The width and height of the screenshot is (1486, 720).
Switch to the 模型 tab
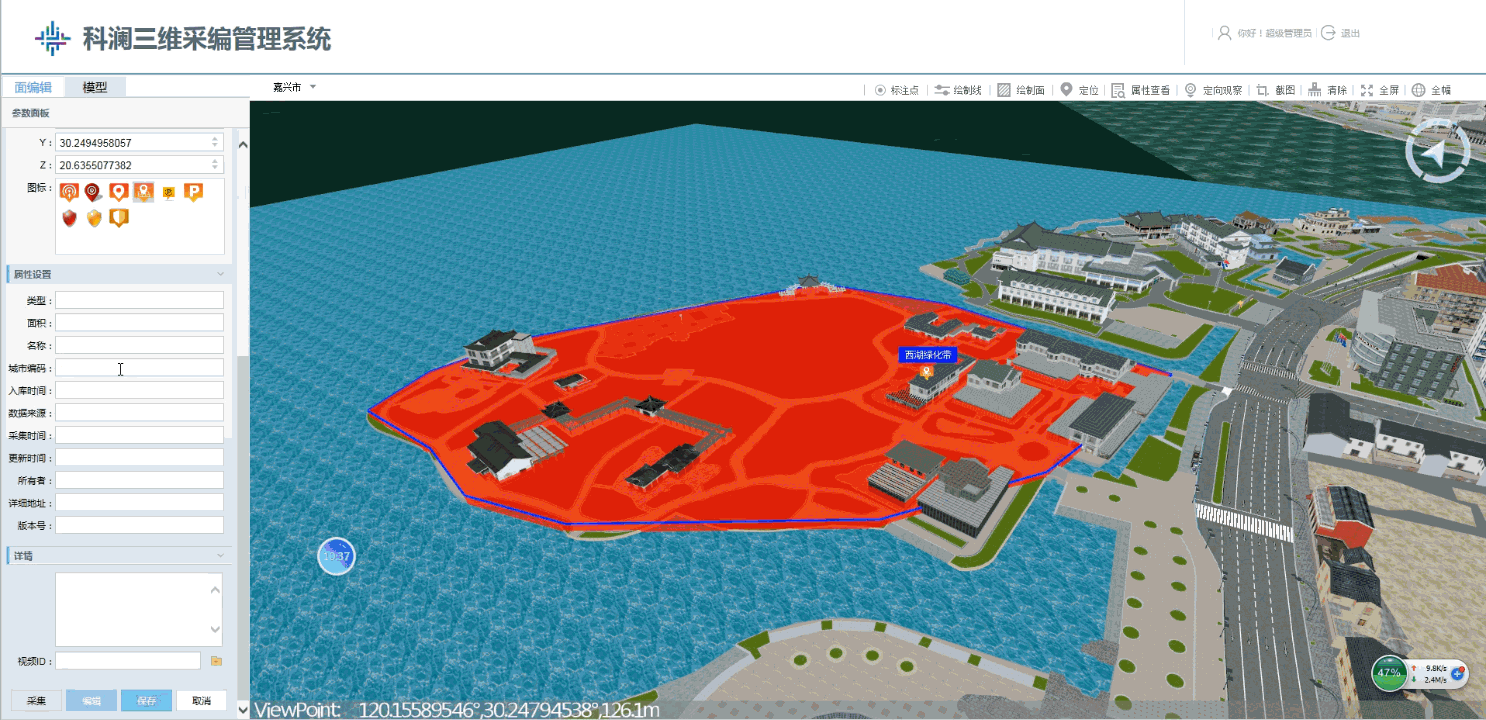95,87
